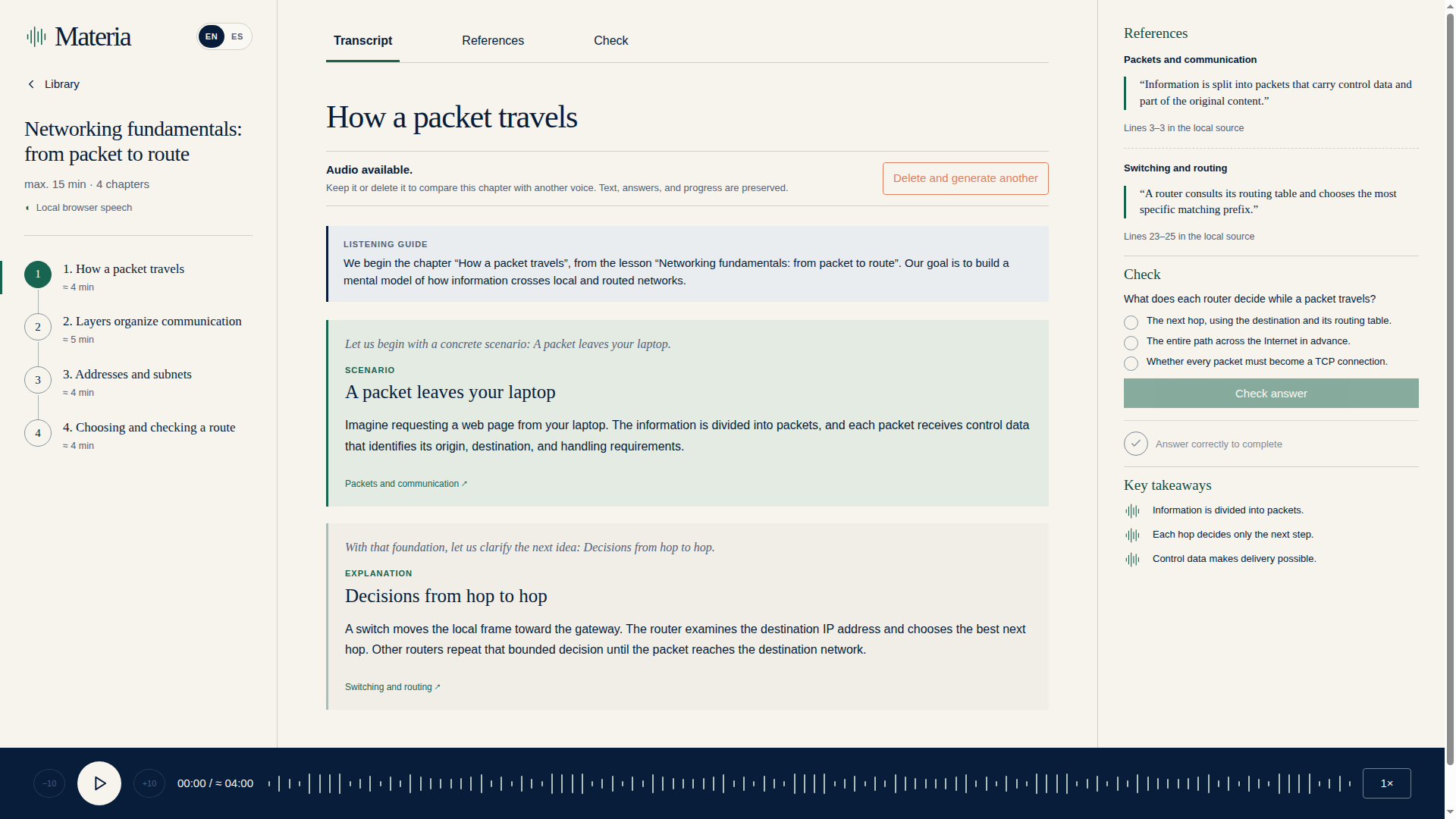Click 'Answer correctly to complete' text

click(x=1219, y=444)
